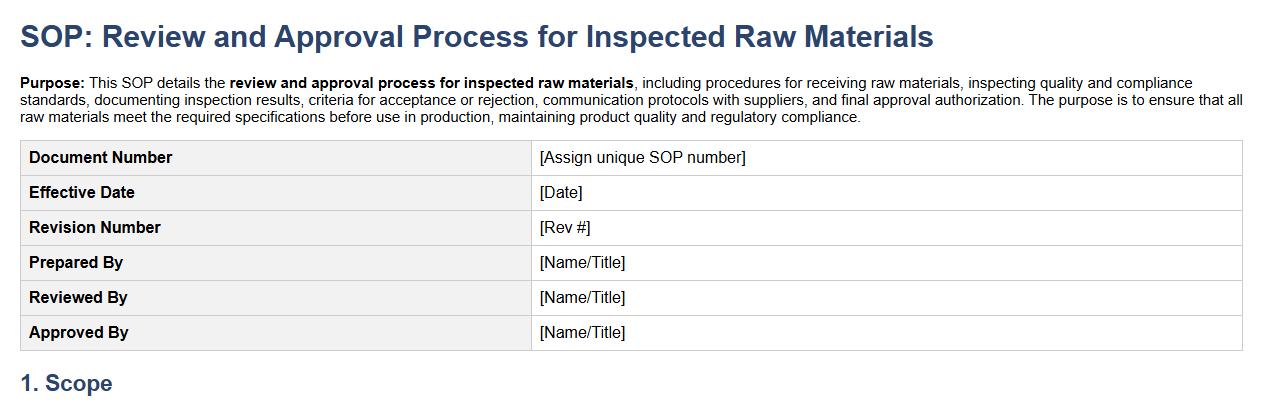The height and width of the screenshot is (400, 1263).
Task: Select the "[Name/Title]" value beside Reviewed By
Action: coord(582,298)
